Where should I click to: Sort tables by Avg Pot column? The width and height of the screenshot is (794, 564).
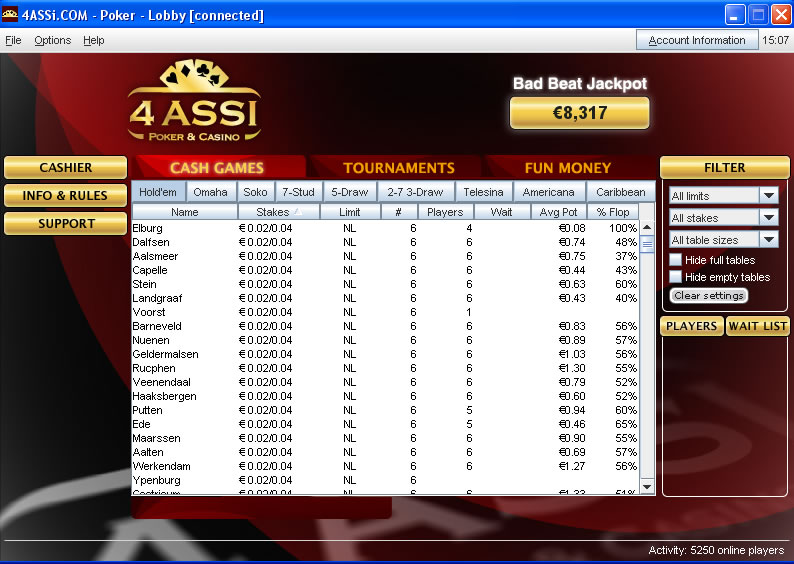(x=558, y=212)
